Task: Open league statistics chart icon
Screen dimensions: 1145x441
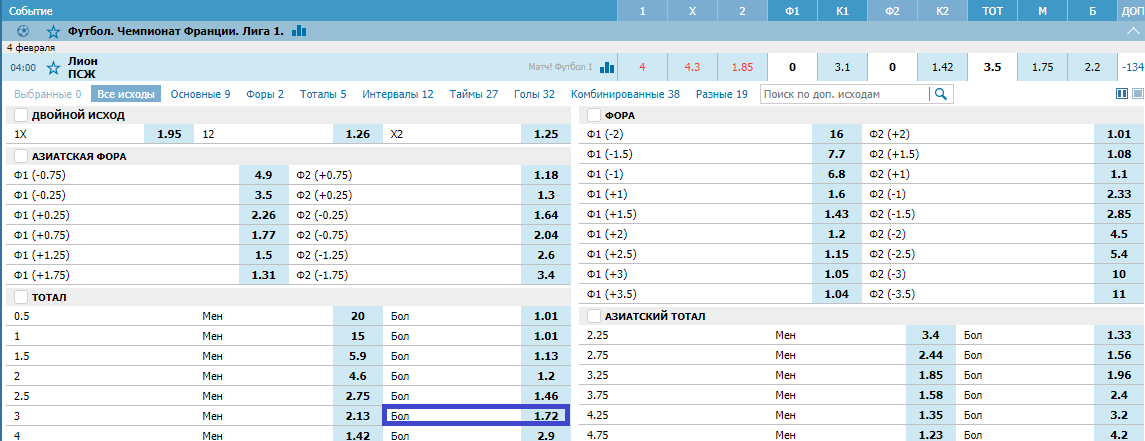Action: (299, 31)
